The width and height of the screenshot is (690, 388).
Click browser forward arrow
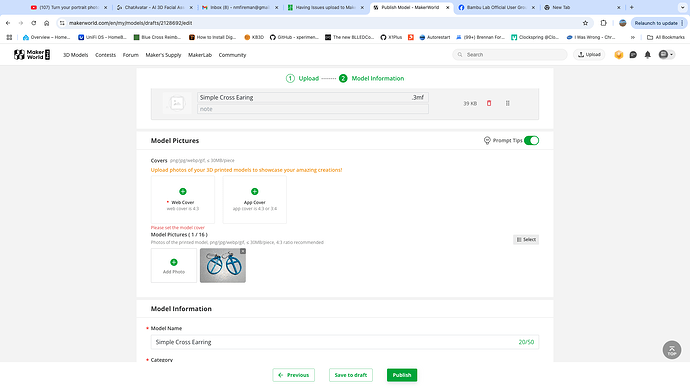coord(21,23)
